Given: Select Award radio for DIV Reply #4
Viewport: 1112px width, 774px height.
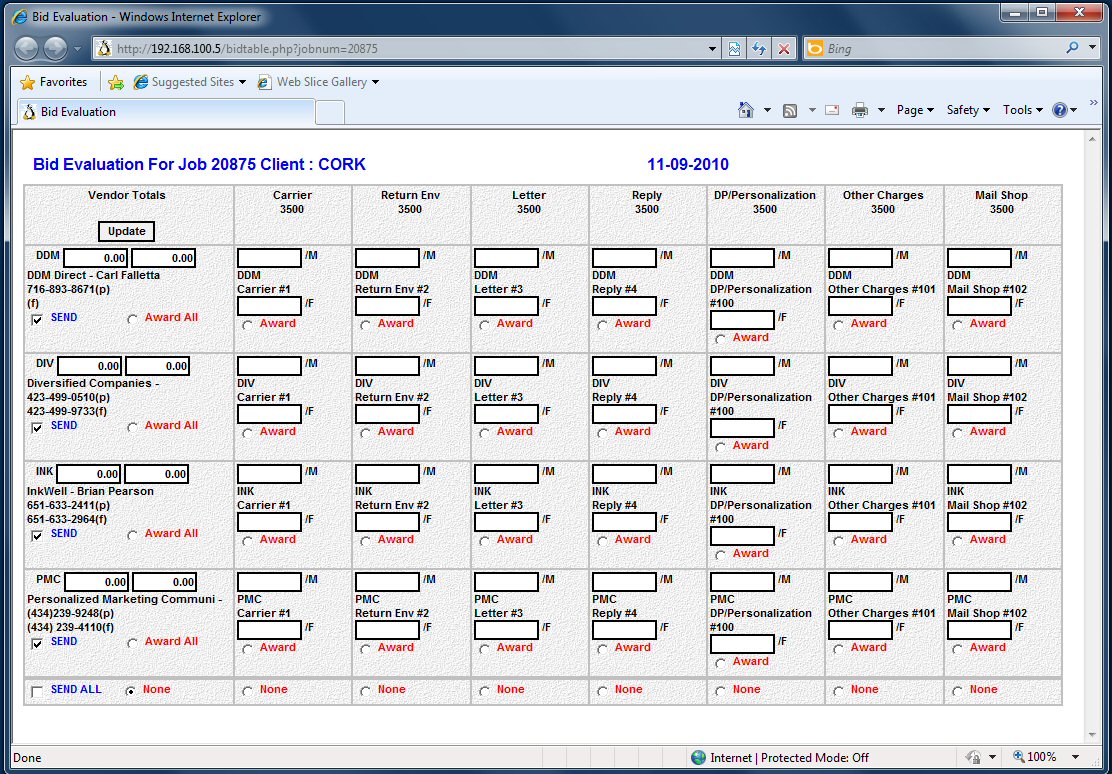Looking at the screenshot, I should [602, 433].
